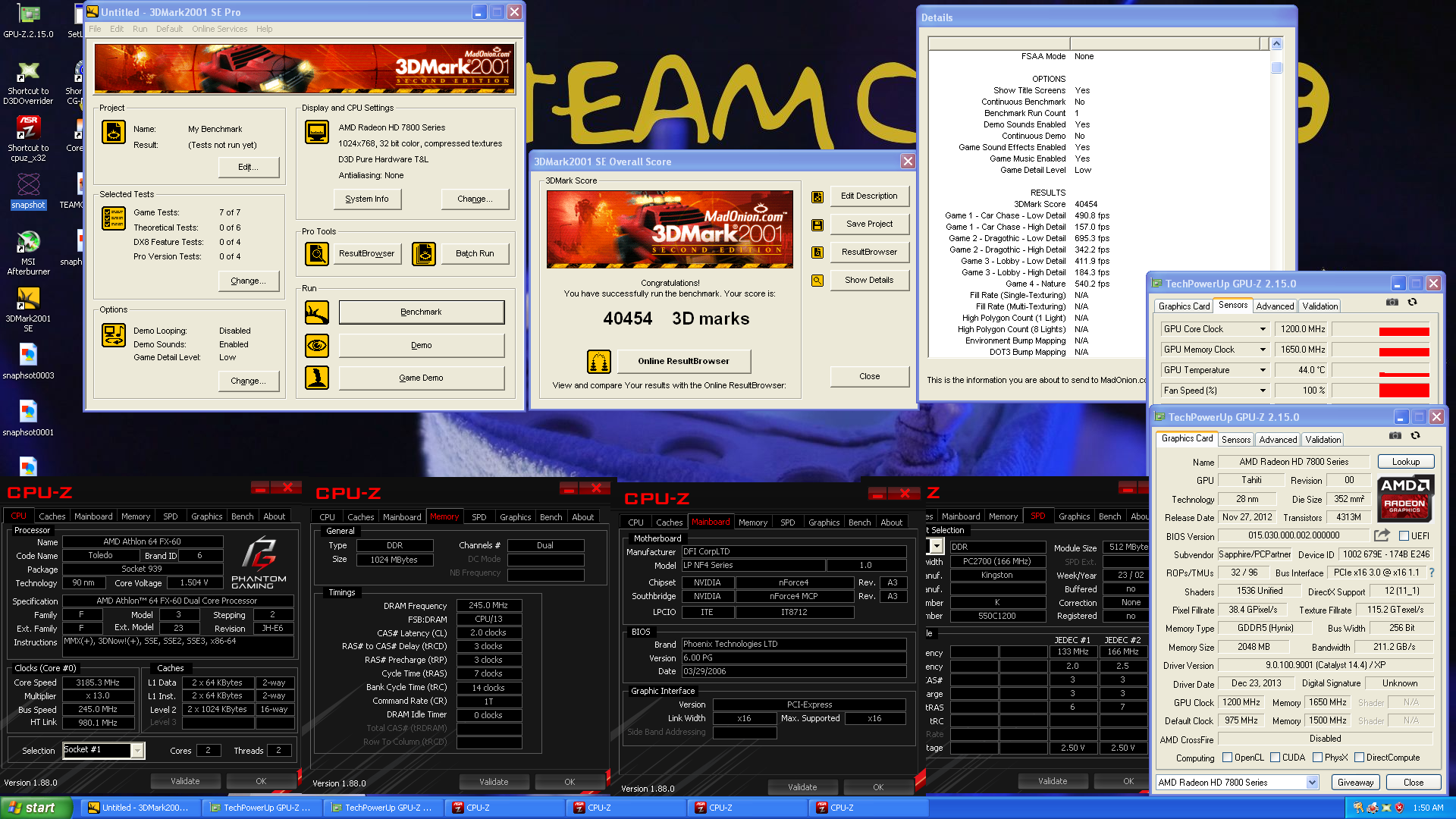This screenshot has width=1456, height=819.
Task: Toggle the CUDA checkbox
Action: coord(1275,758)
